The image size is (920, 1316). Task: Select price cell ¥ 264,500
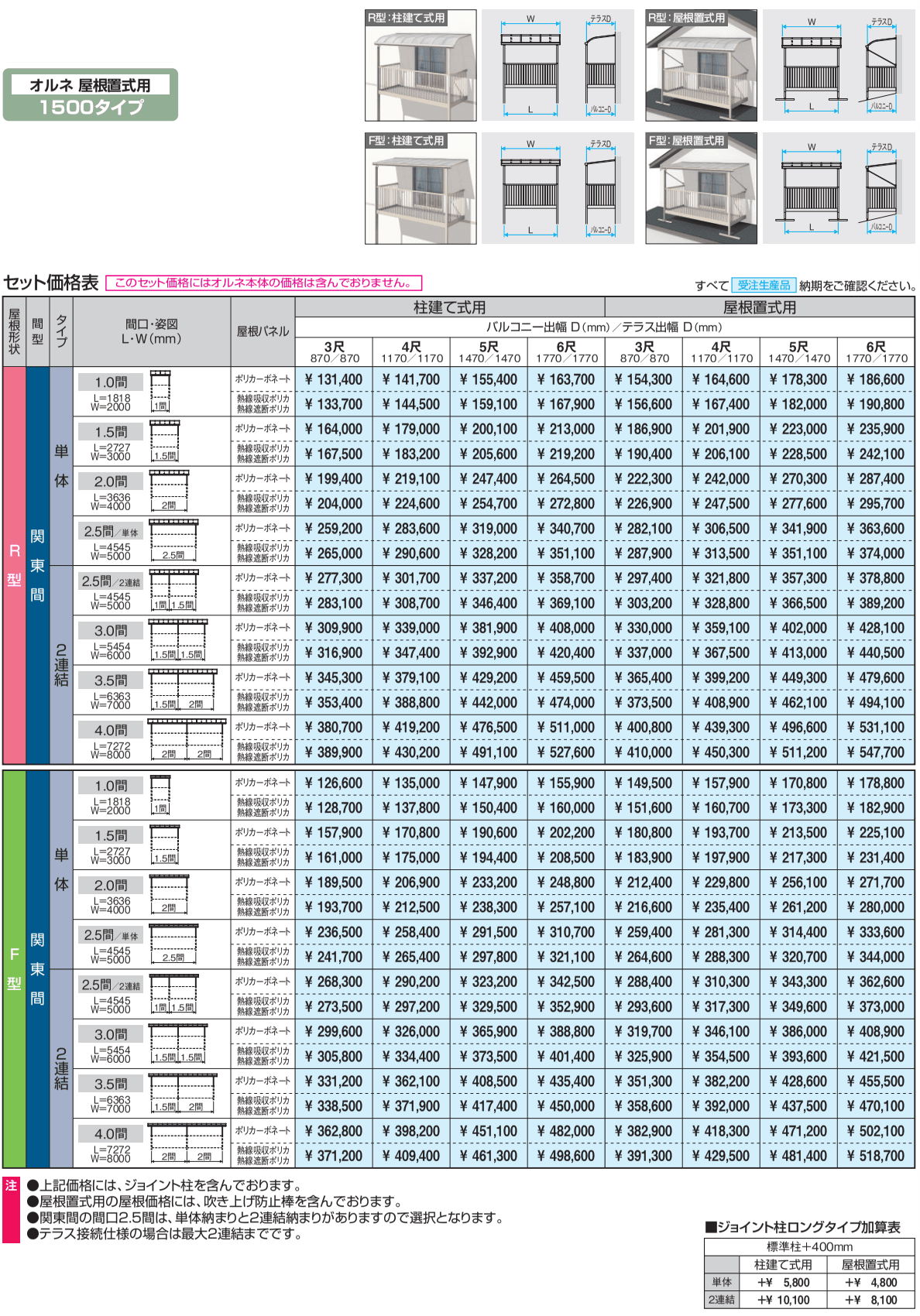coord(566,478)
